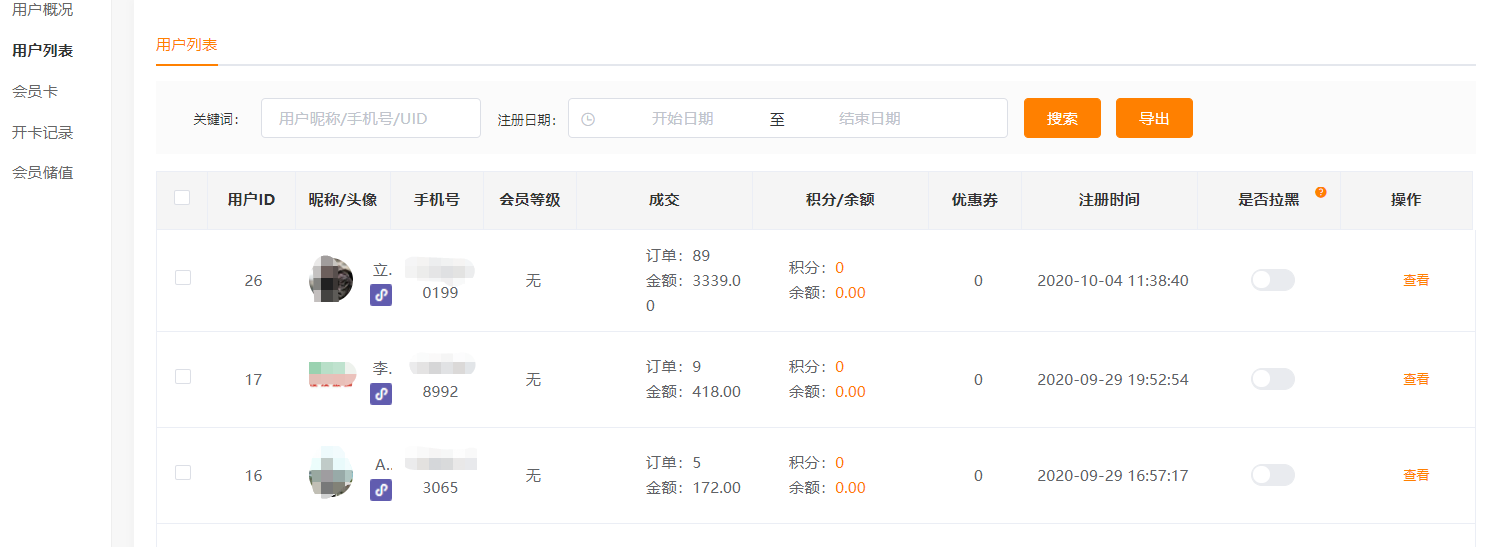Open the avatar of user 16
This screenshot has height=547, width=1489.
[331, 472]
